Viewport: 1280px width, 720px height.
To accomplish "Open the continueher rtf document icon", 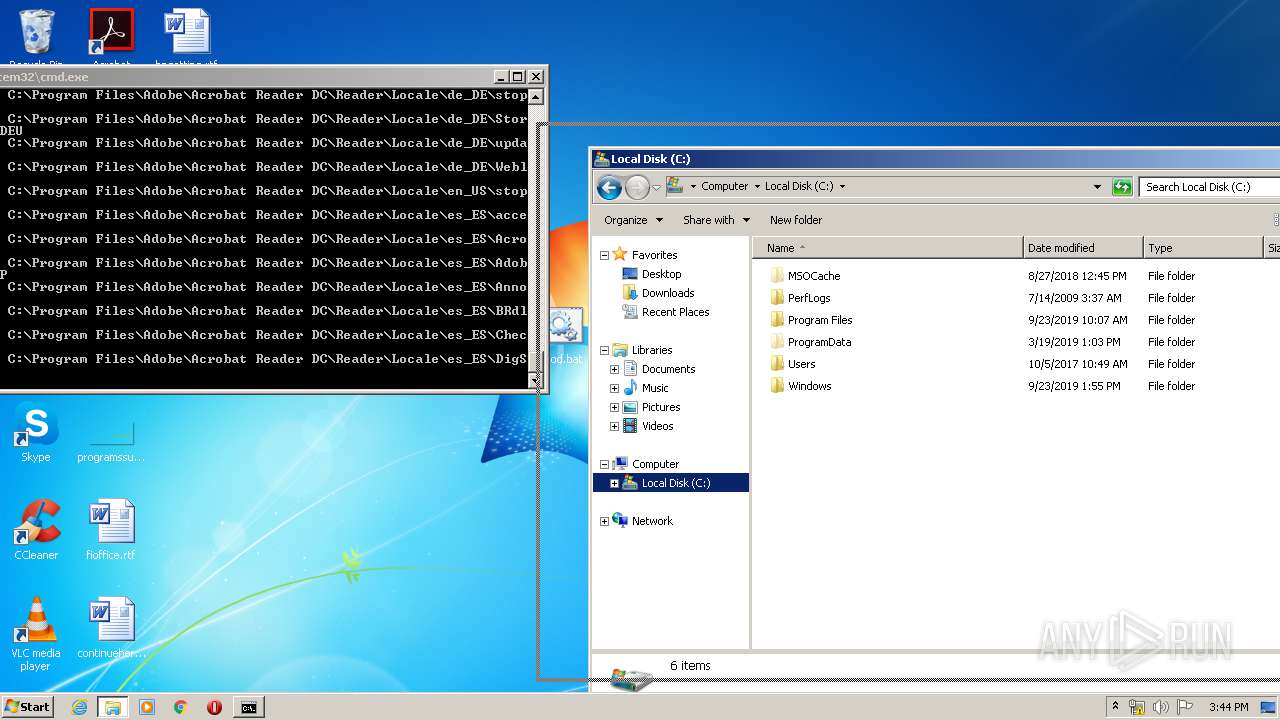I will (111, 628).
